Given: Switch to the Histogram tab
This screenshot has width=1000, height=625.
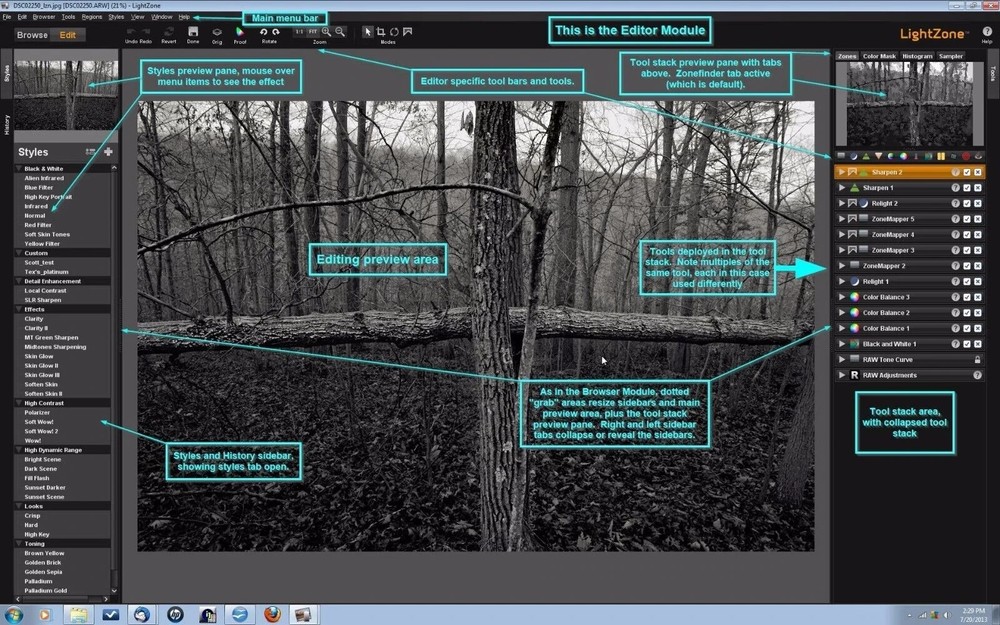Looking at the screenshot, I should (x=918, y=56).
